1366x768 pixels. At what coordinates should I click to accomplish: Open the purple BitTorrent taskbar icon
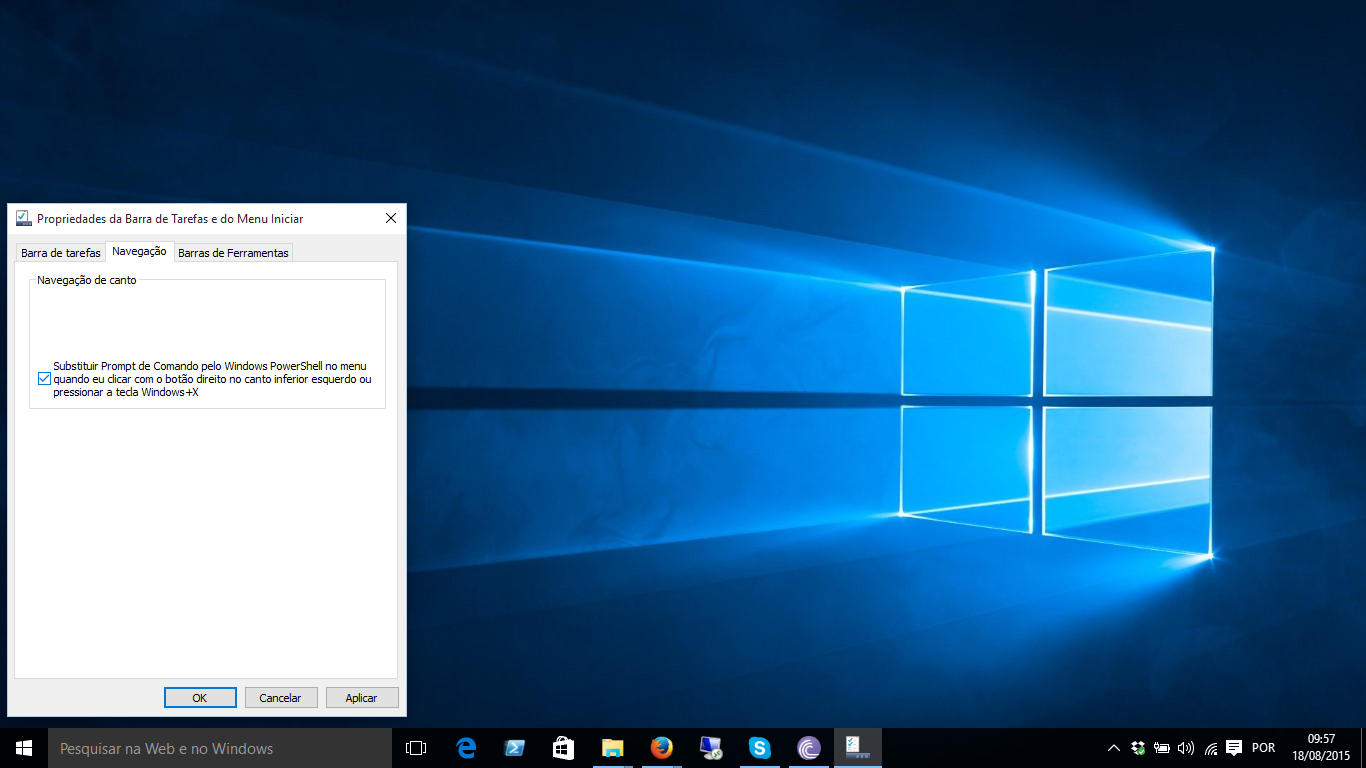pyautogui.click(x=809, y=748)
